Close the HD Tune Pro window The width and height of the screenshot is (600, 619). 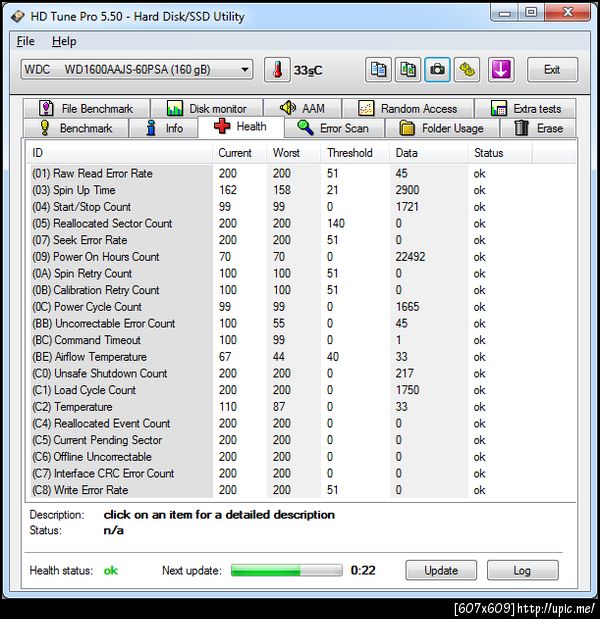(568, 13)
